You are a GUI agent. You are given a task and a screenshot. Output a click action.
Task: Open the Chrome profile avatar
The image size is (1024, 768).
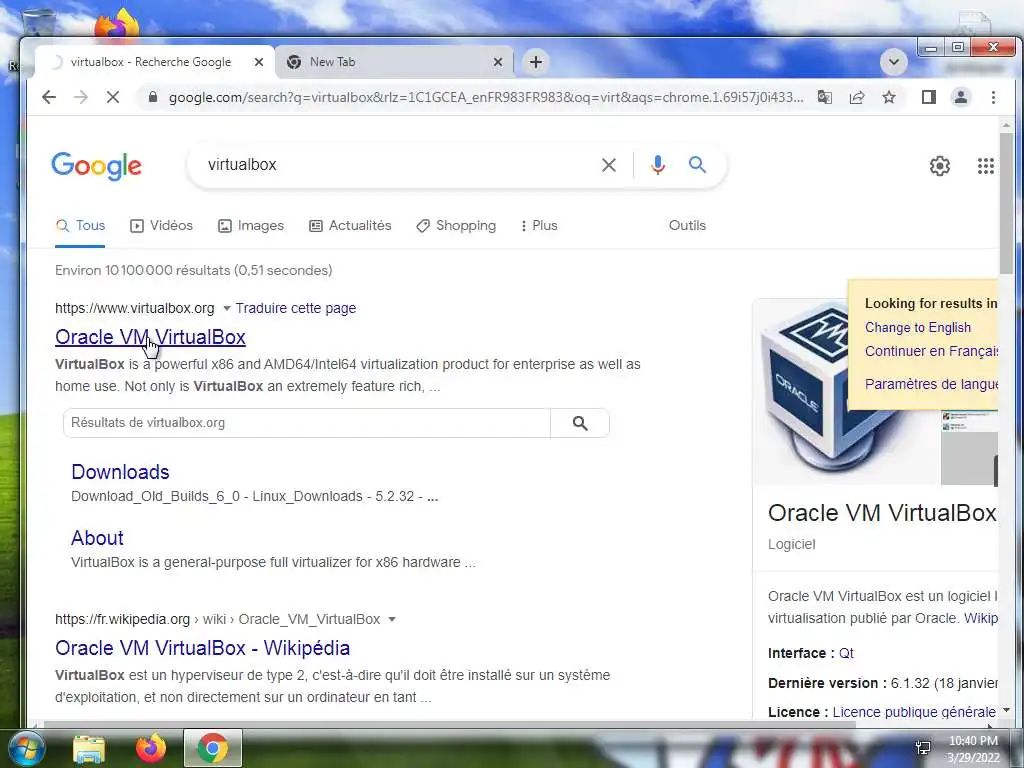[x=961, y=97]
